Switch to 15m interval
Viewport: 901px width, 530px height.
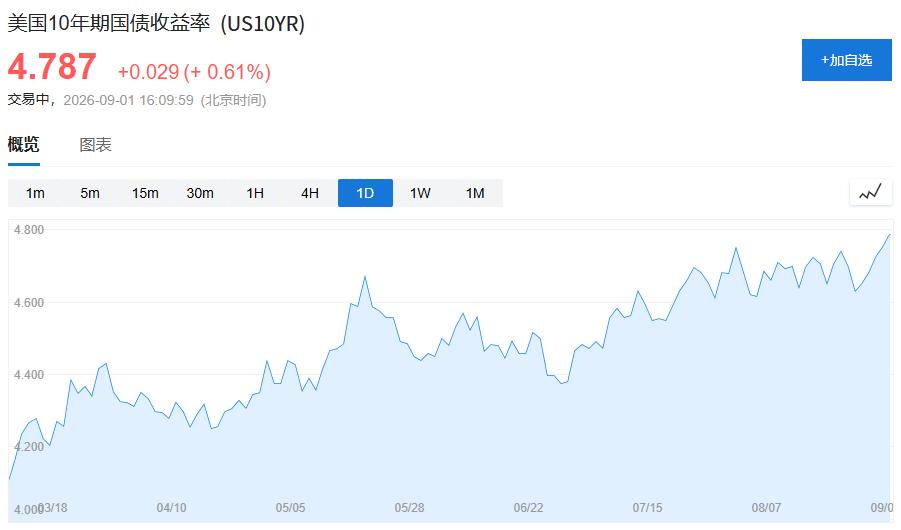coord(145,193)
